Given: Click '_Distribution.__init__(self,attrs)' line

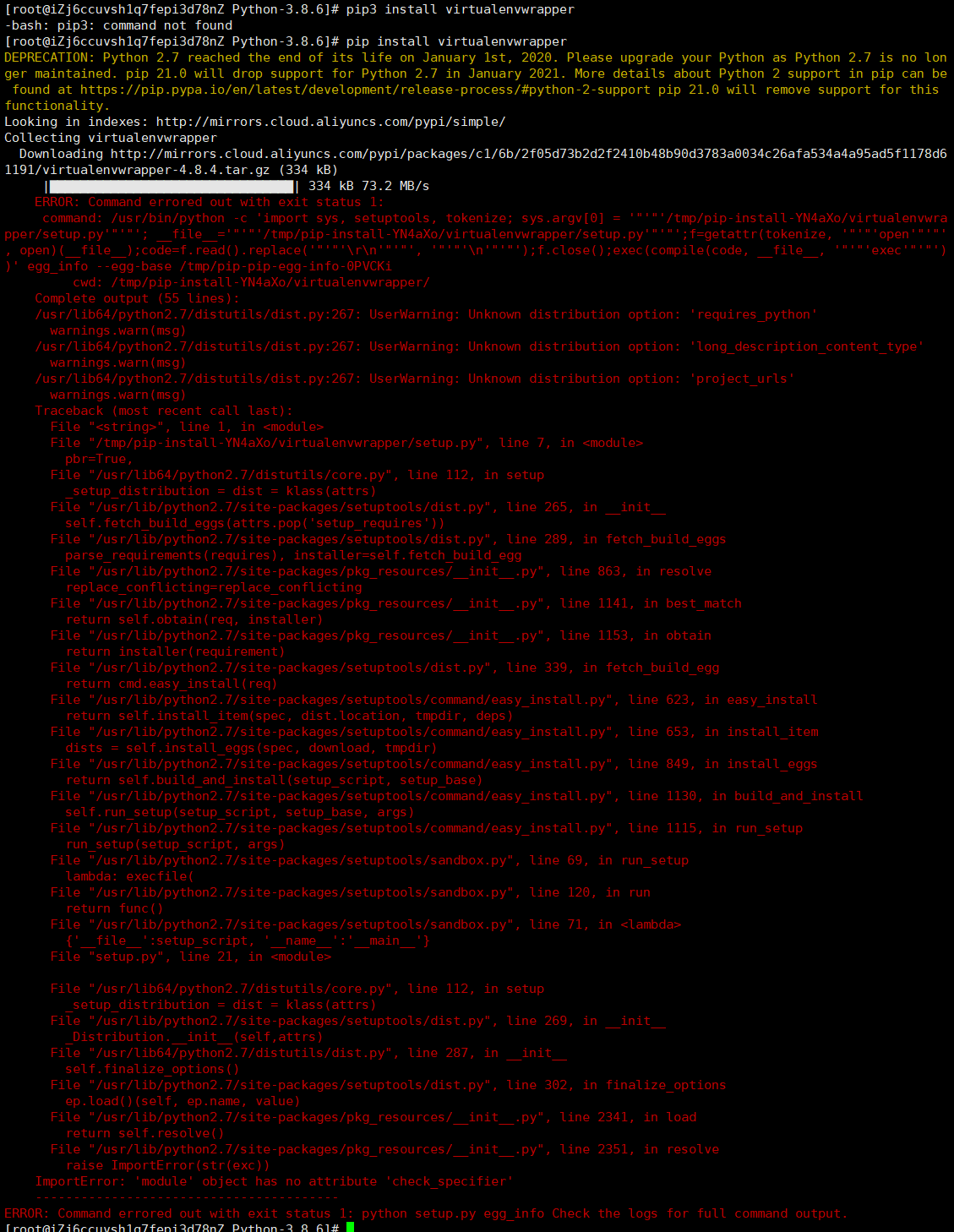Looking at the screenshot, I should pyautogui.click(x=194, y=1037).
